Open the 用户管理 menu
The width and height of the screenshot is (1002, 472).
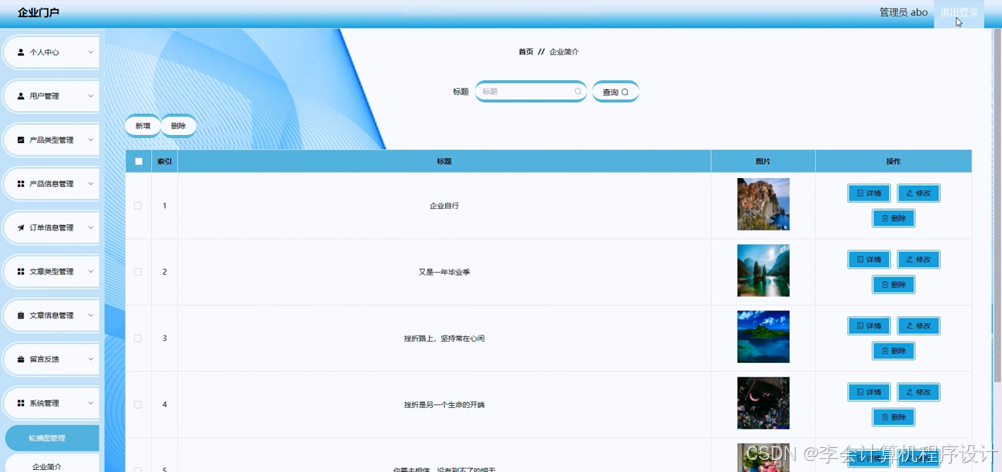click(x=52, y=96)
